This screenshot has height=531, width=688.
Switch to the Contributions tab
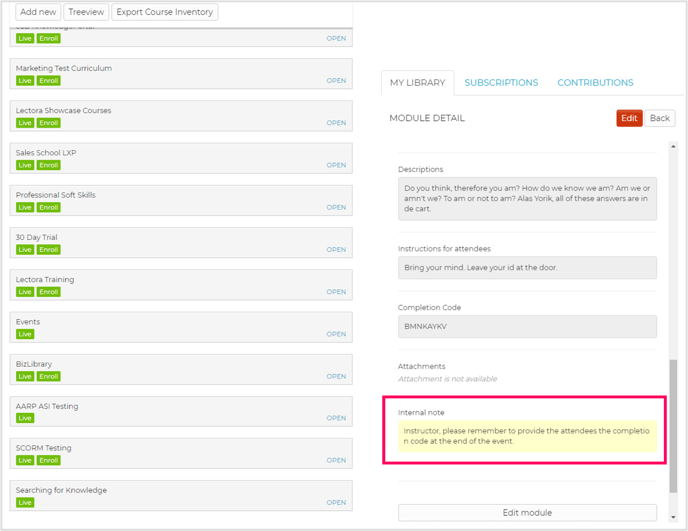(x=595, y=83)
